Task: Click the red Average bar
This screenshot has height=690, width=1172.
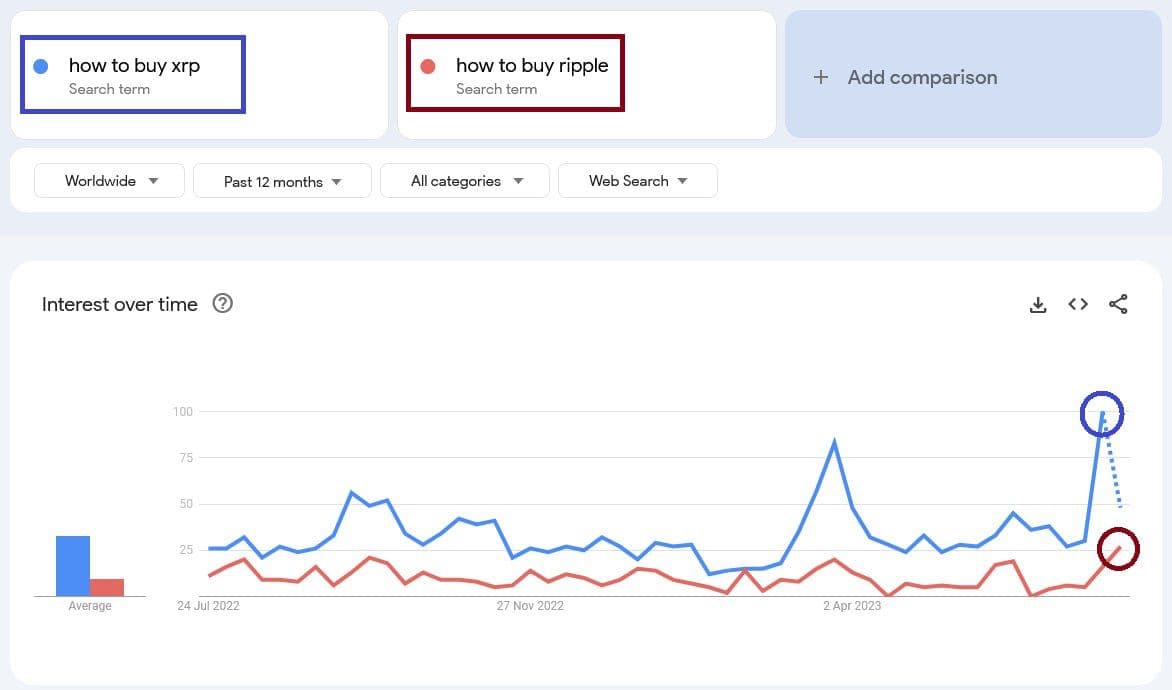Action: 107,587
